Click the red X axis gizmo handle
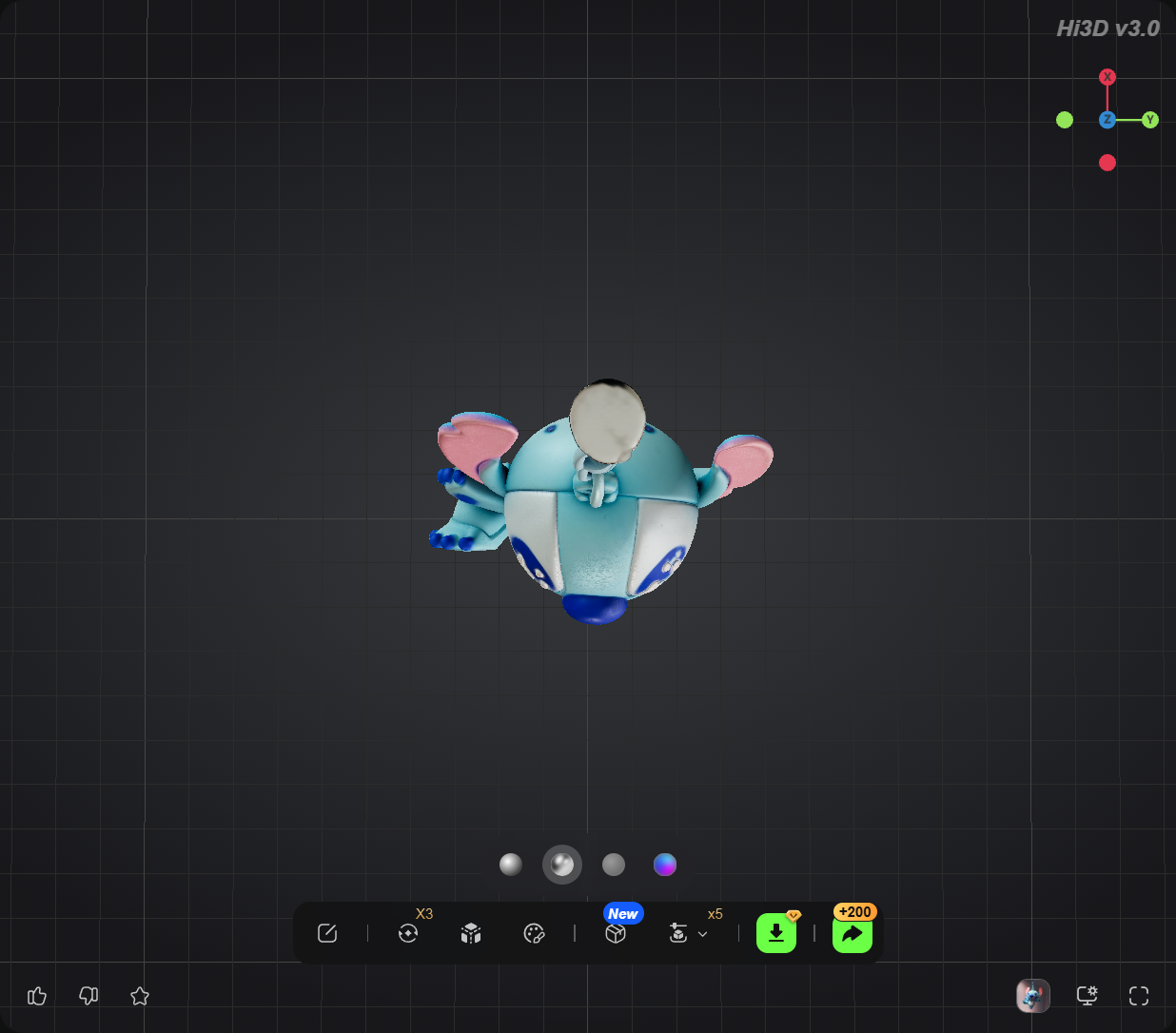The width and height of the screenshot is (1176, 1033). [x=1107, y=77]
